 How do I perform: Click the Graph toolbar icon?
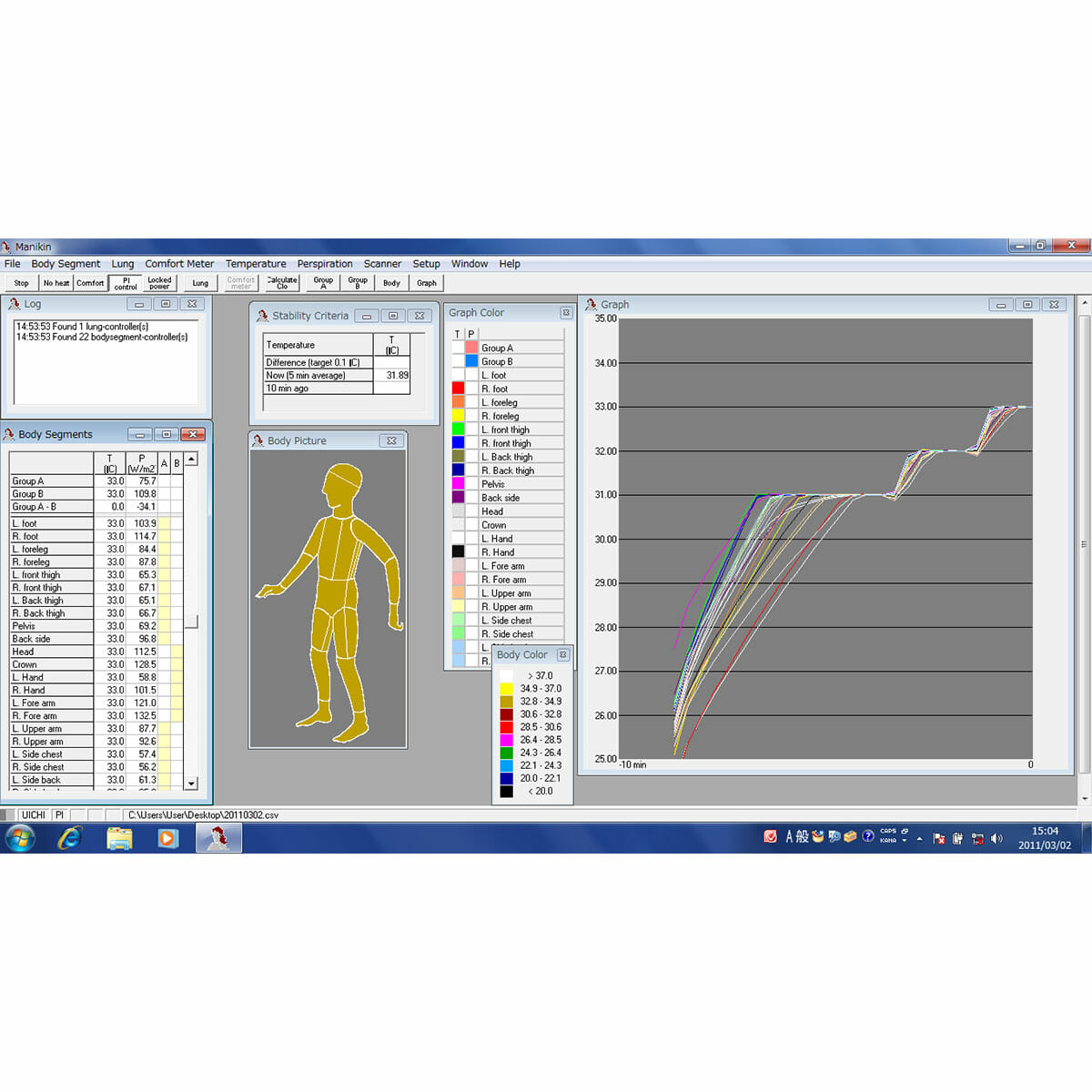426,283
